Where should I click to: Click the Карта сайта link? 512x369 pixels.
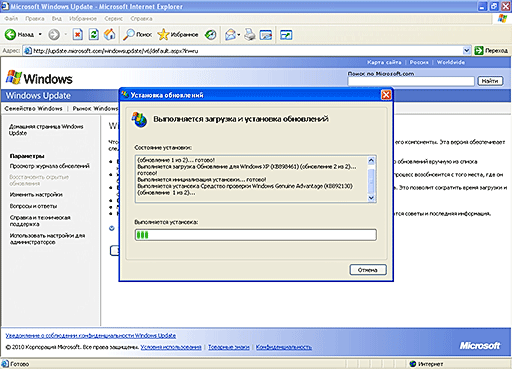384,62
